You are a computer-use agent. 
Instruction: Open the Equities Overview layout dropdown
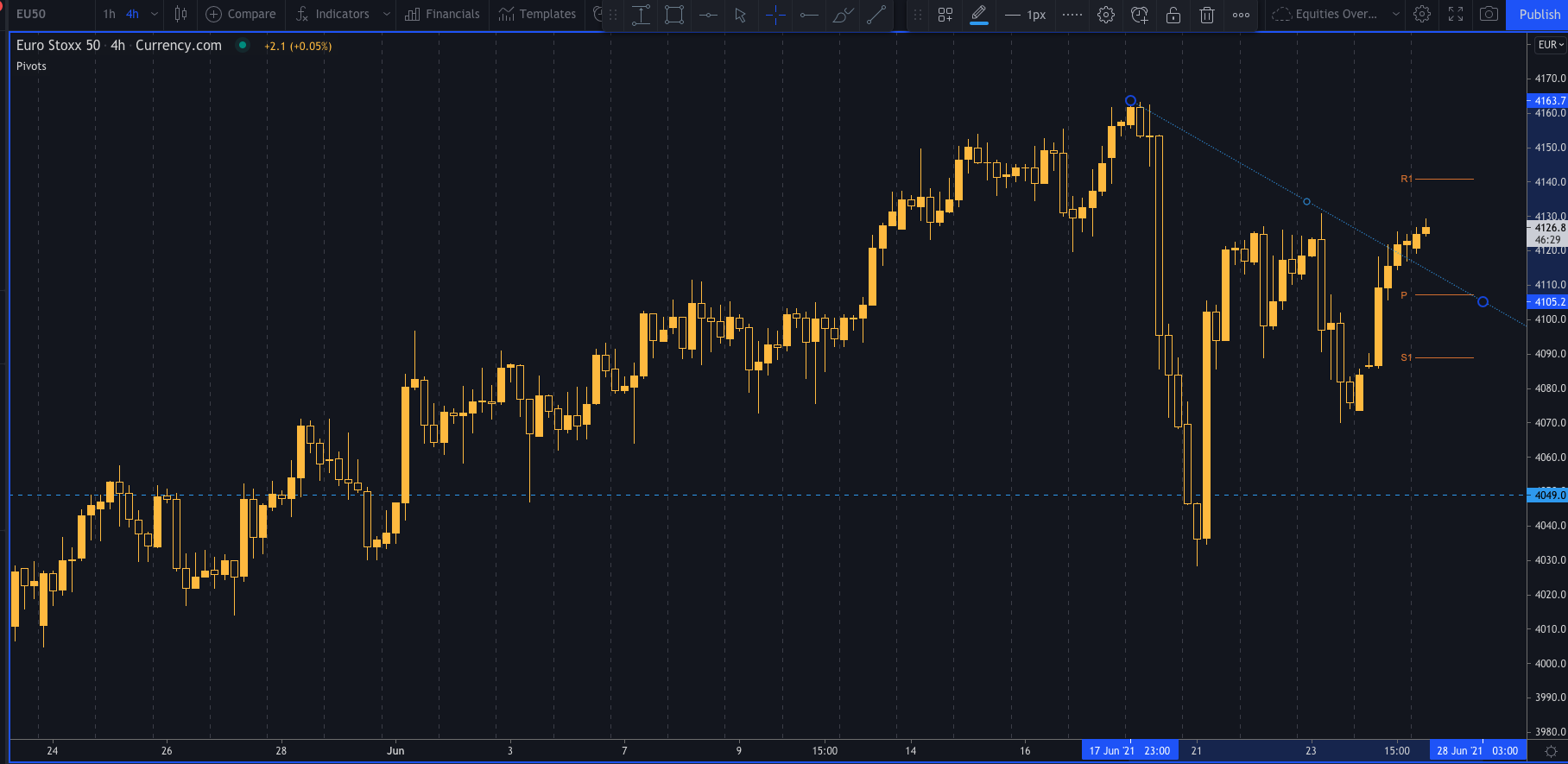(x=1336, y=14)
